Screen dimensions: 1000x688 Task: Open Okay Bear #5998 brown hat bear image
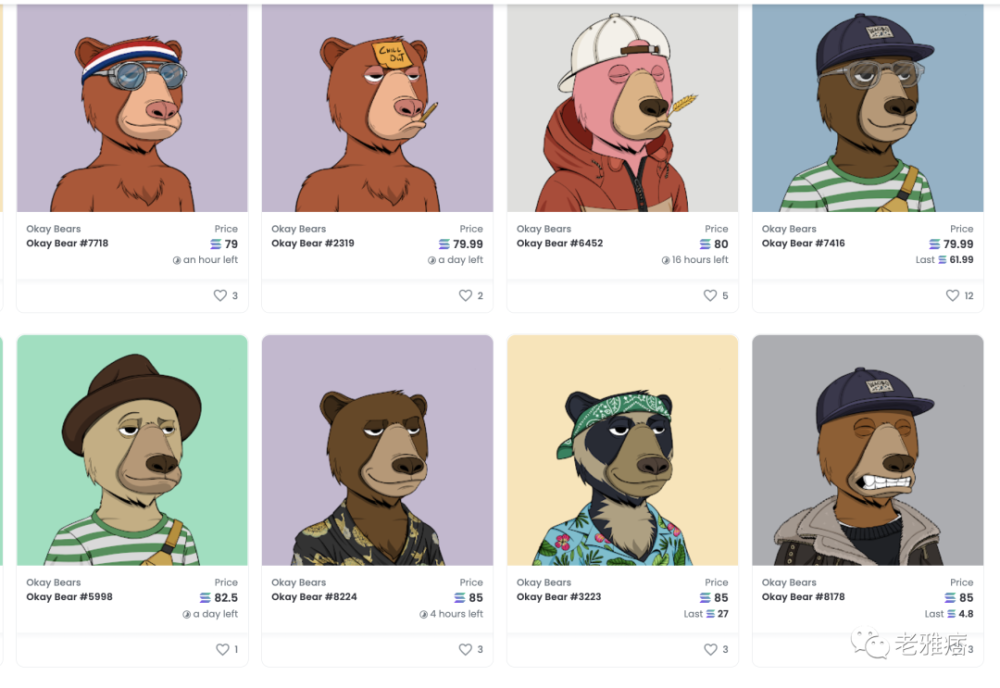click(132, 450)
